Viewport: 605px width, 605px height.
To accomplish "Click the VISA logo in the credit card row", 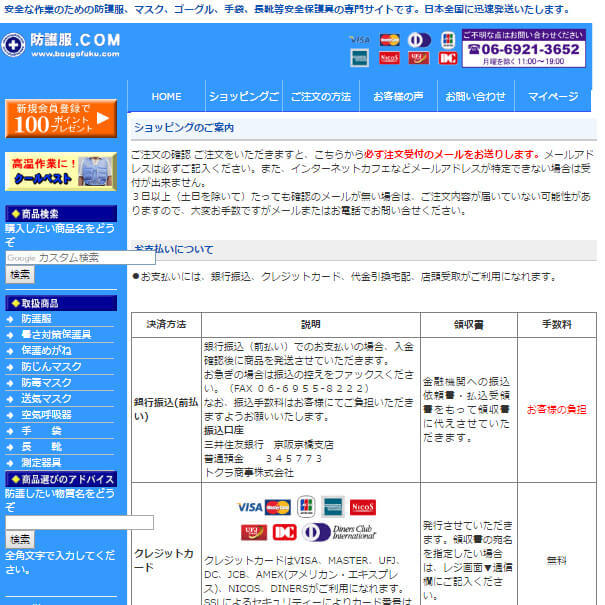I will pyautogui.click(x=250, y=507).
